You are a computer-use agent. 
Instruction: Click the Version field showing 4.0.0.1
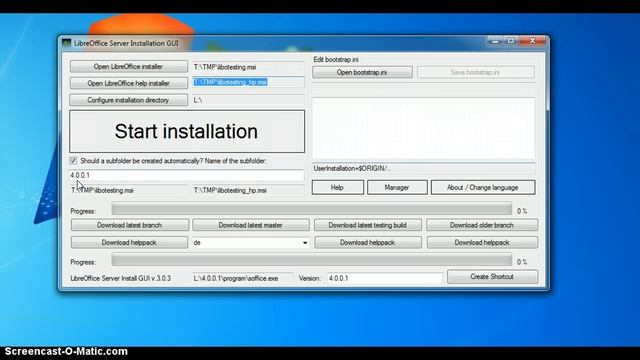point(384,278)
